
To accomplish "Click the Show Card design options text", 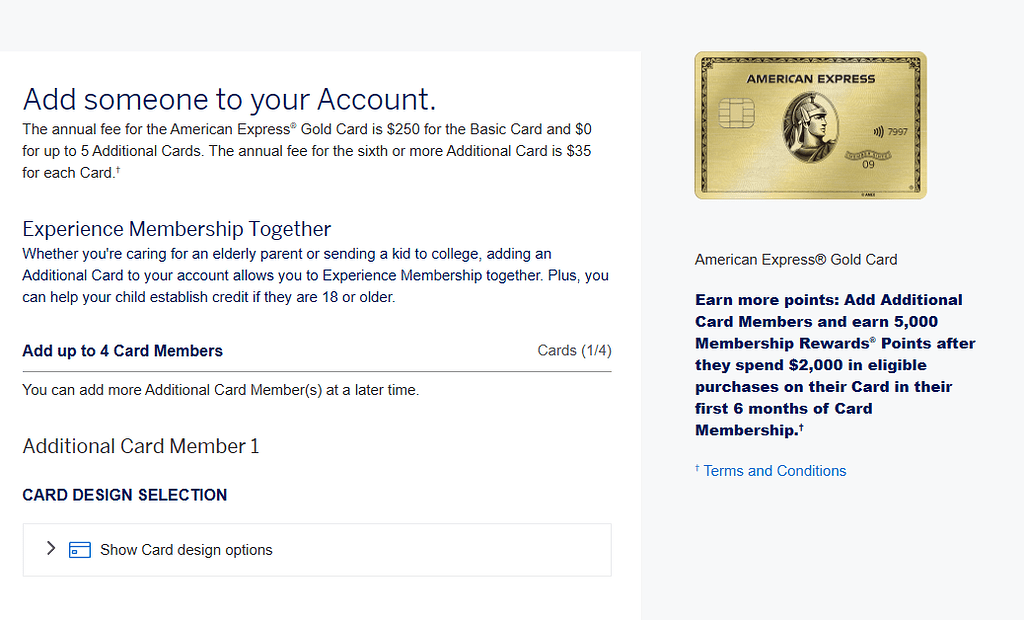I will pos(185,548).
